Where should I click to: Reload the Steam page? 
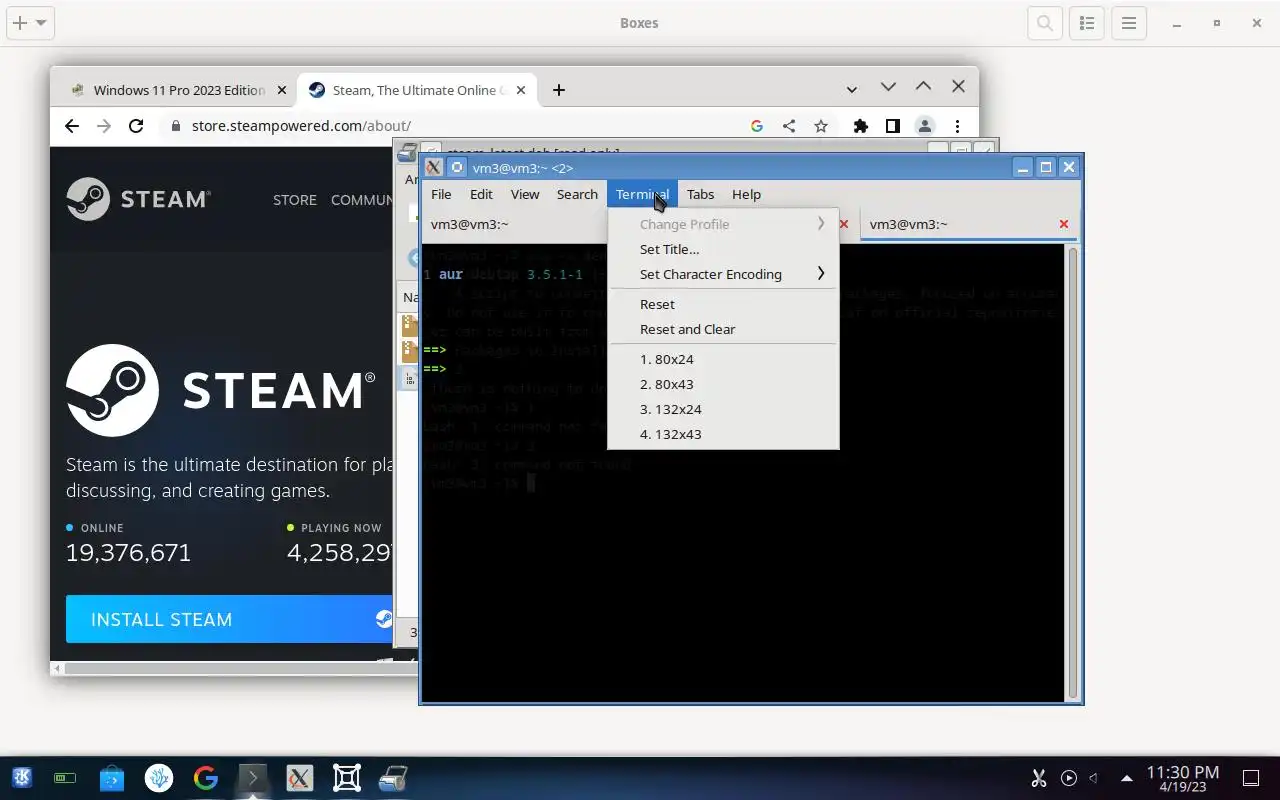(136, 126)
